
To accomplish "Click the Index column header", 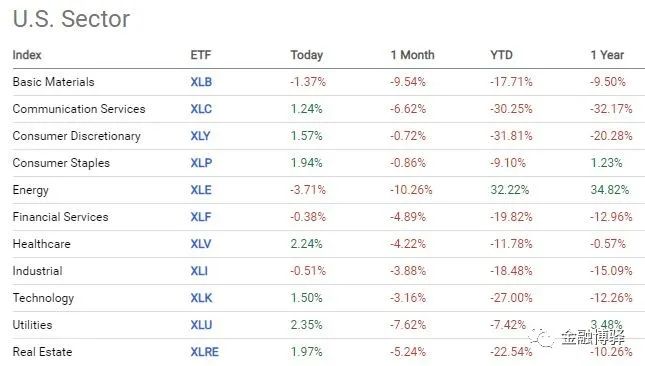I will [27, 55].
